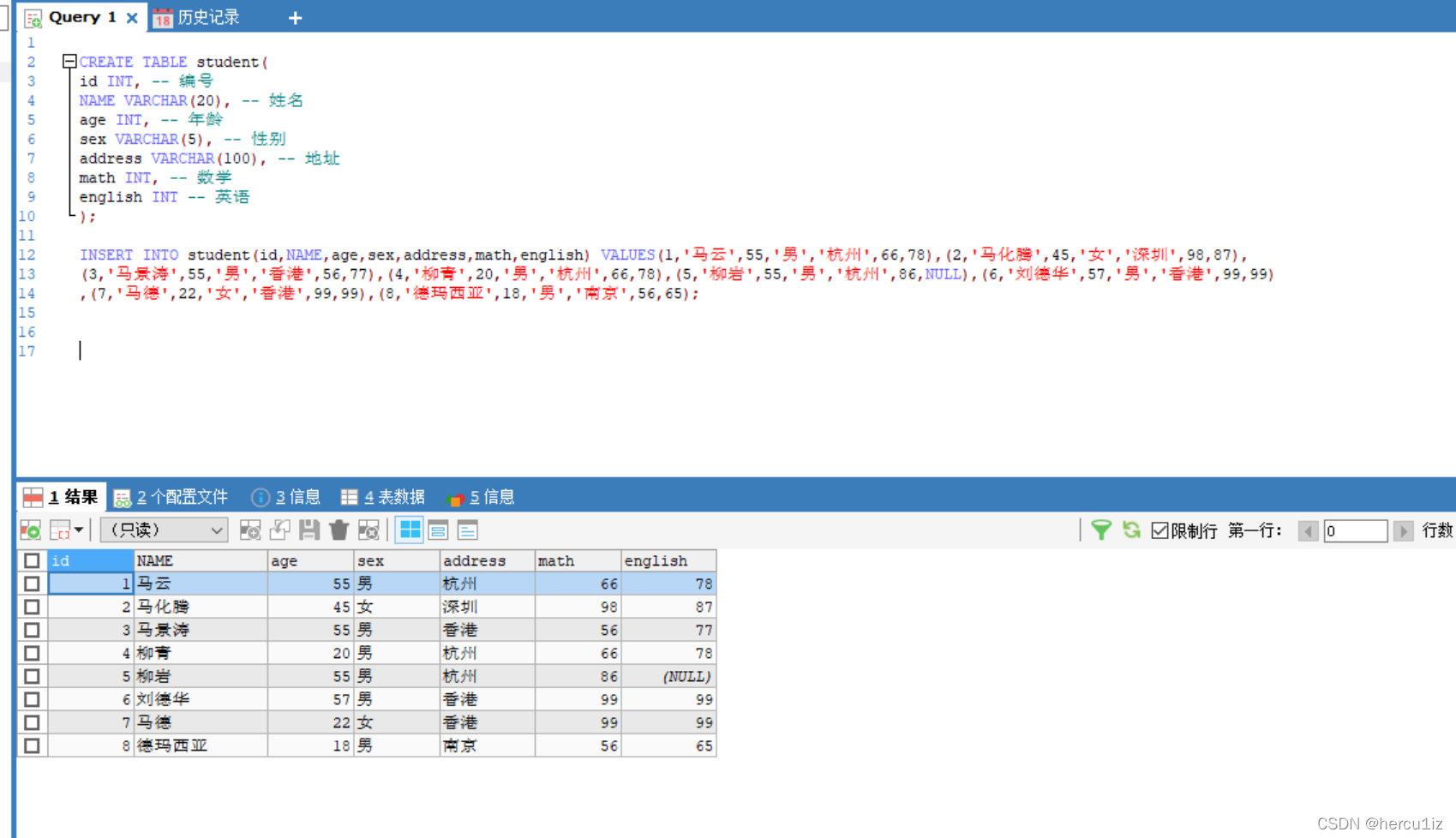1456x838 pixels.
Task: Click the green refresh results icon
Action: point(1131,530)
